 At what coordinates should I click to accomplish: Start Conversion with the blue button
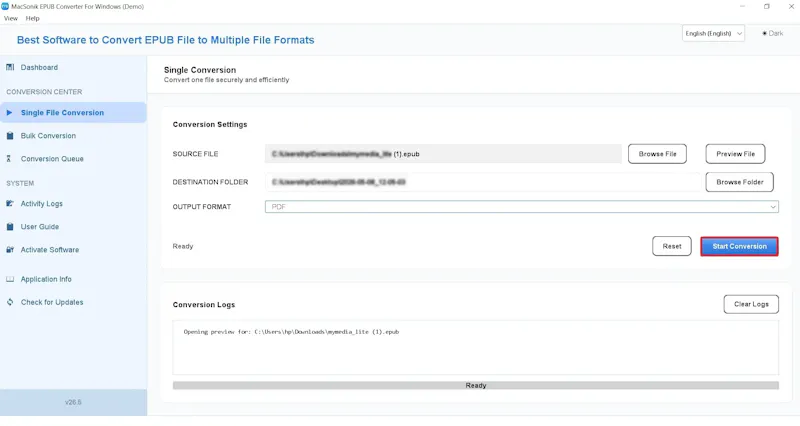(x=739, y=246)
